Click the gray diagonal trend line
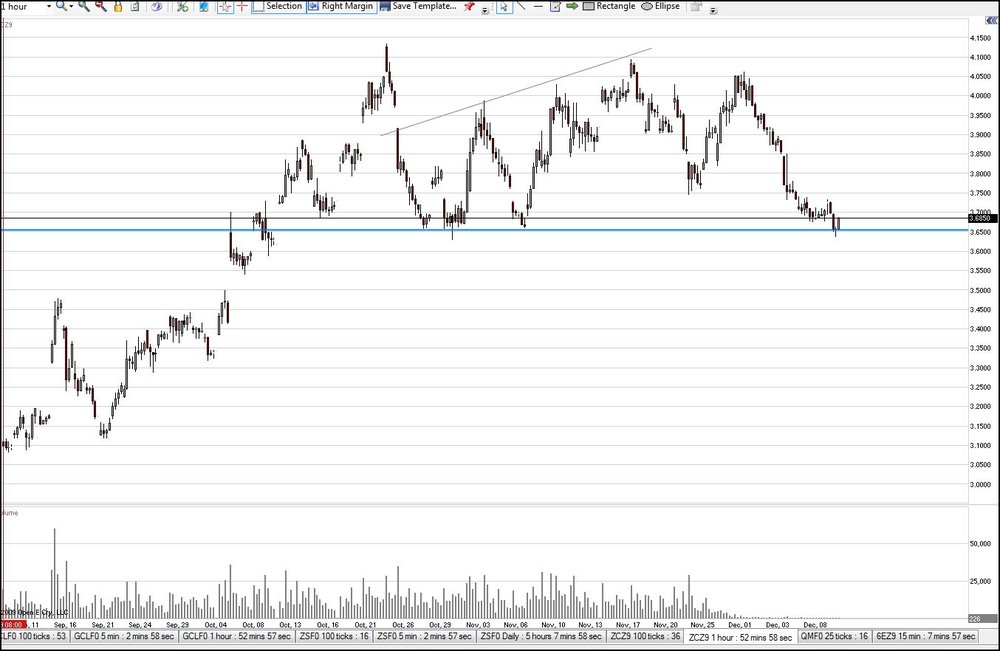 (516, 92)
